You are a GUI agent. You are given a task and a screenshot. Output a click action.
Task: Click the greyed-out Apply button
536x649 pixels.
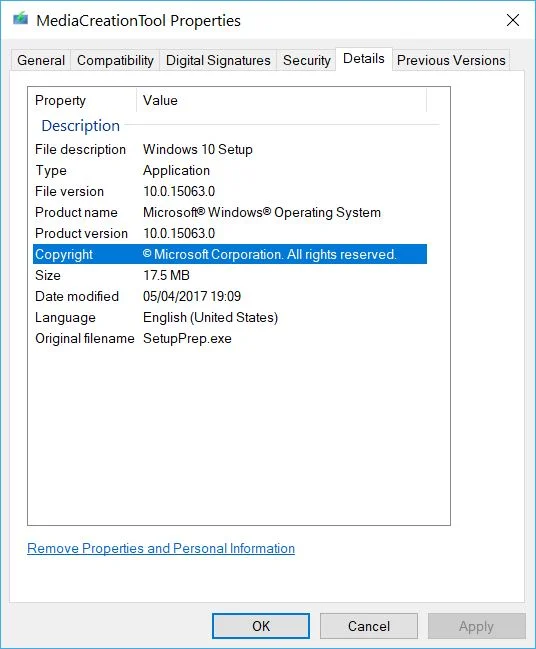click(476, 626)
